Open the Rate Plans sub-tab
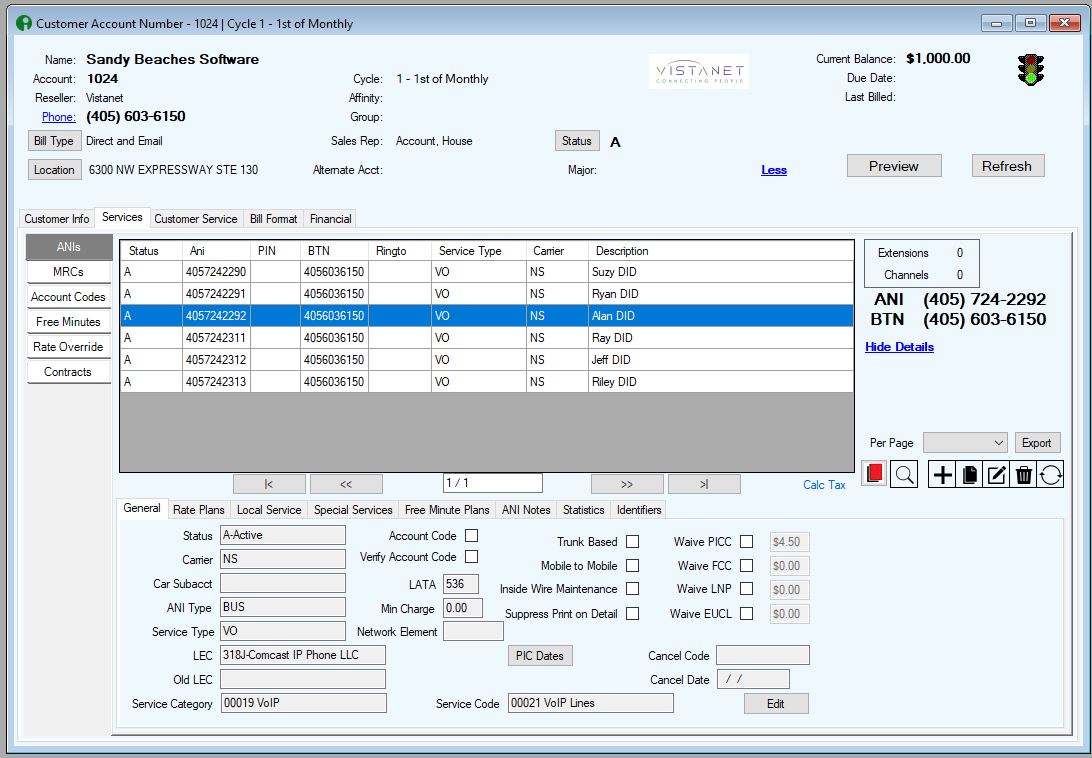Screen dimensions: 1092x758 198,510
